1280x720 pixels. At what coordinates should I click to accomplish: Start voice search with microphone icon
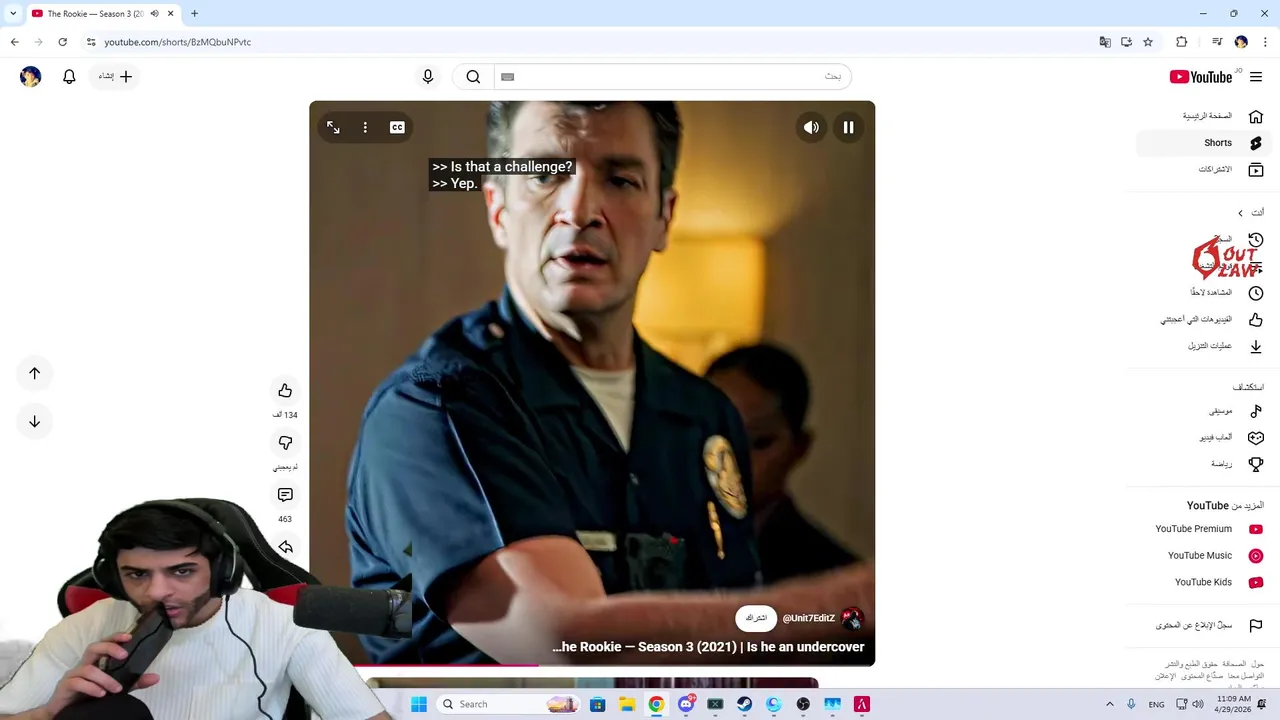(x=428, y=76)
